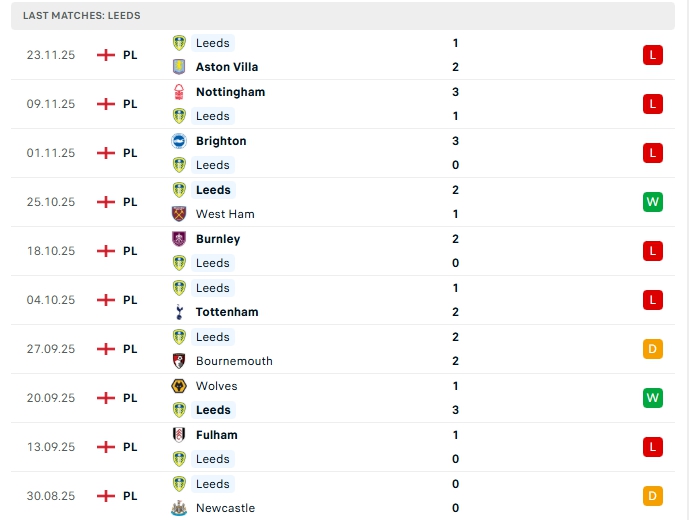Image resolution: width=689 pixels, height=520 pixels.
Task: Click the Nottingham Forest club crest
Action: point(179,92)
